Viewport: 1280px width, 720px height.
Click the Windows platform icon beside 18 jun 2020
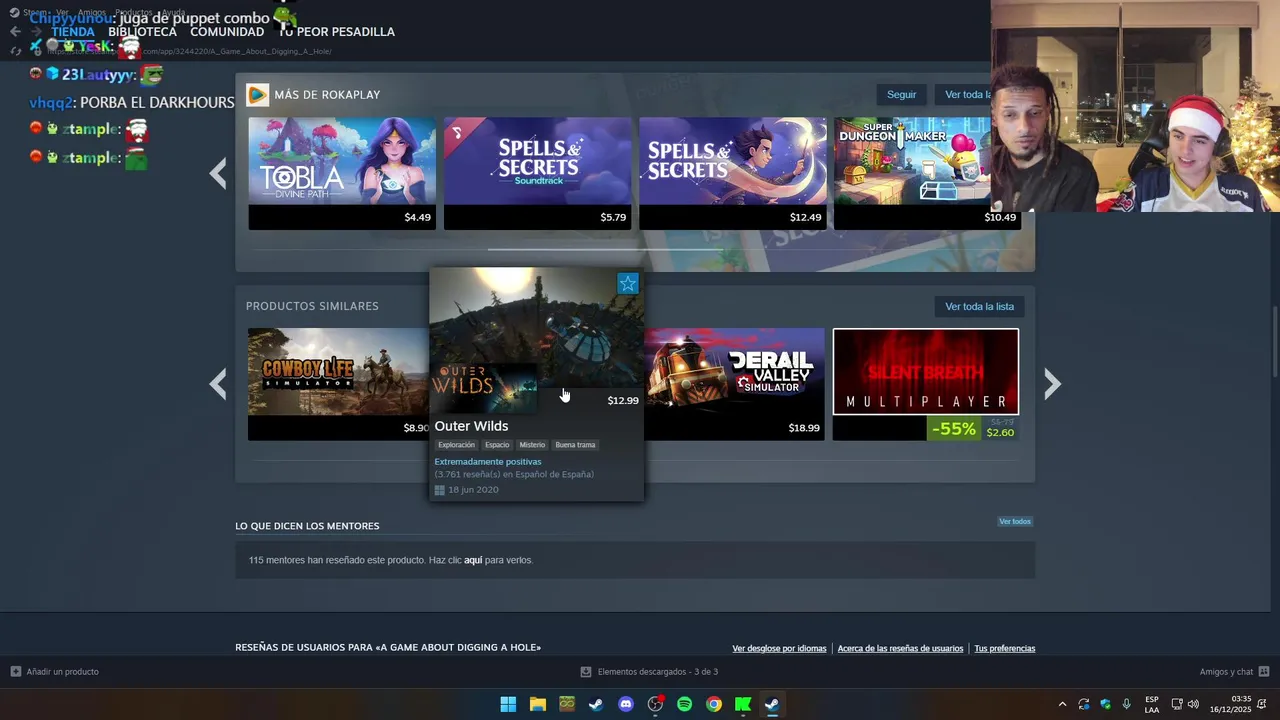tap(439, 490)
